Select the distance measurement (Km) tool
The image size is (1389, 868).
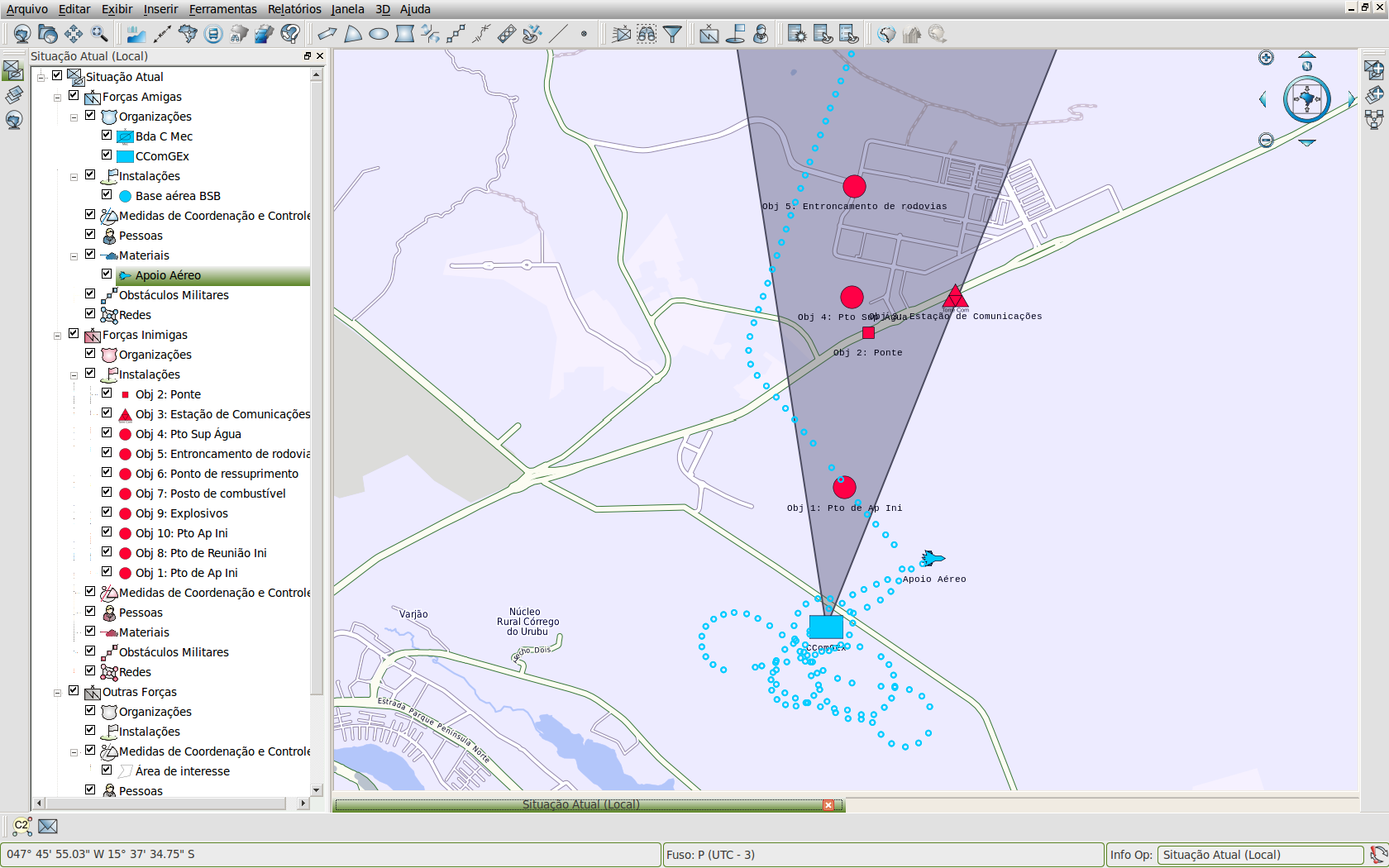coord(162,34)
